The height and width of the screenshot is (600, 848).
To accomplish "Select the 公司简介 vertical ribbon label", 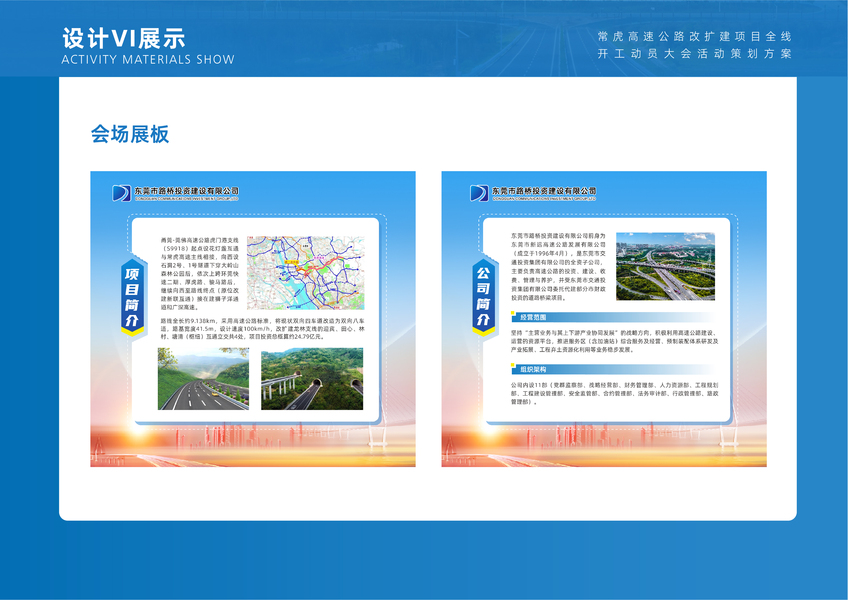I will click(483, 296).
